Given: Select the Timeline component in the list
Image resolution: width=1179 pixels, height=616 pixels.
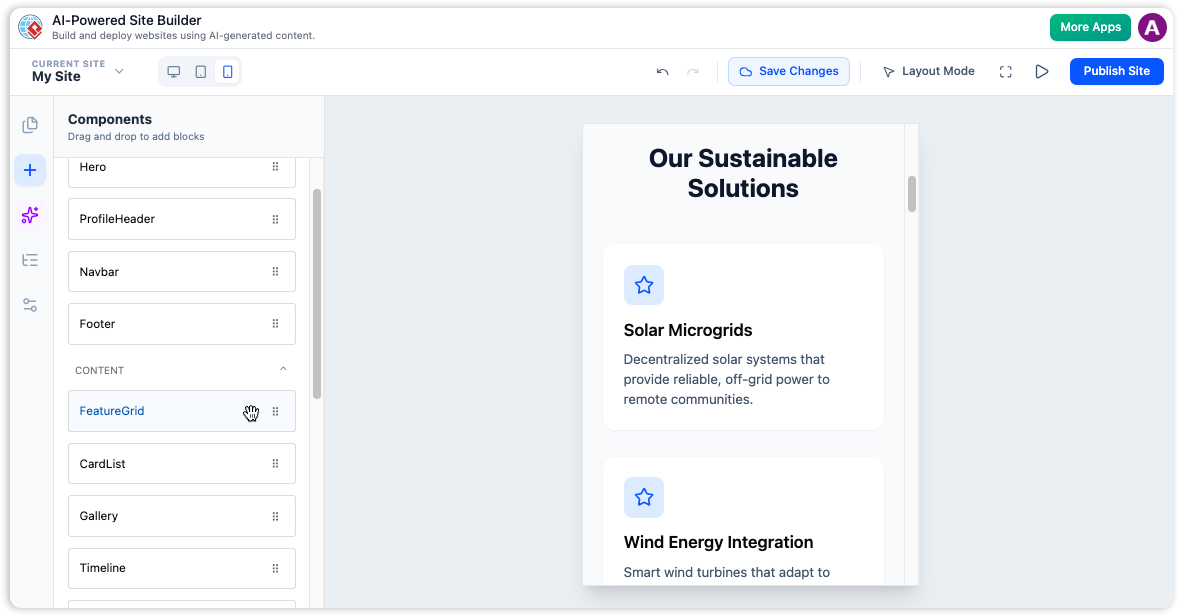Looking at the screenshot, I should (x=150, y=568).
